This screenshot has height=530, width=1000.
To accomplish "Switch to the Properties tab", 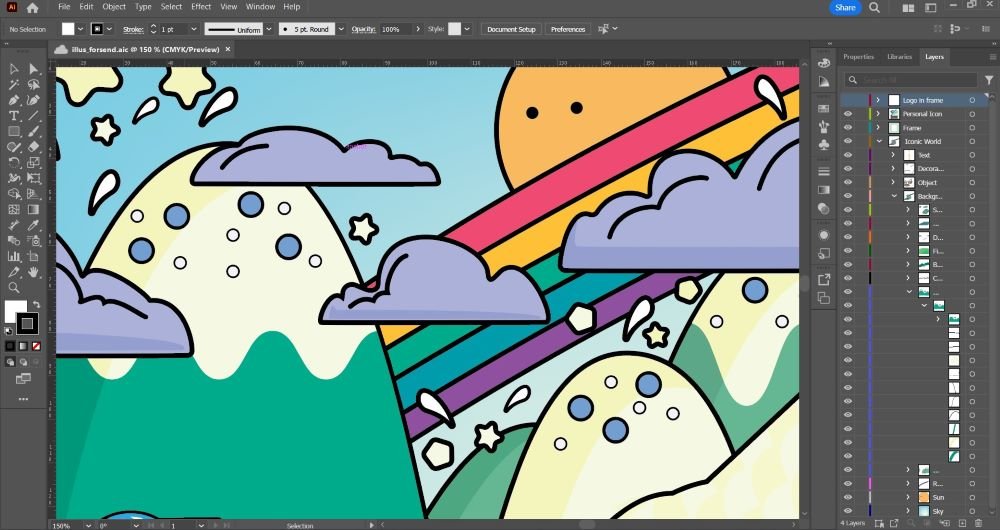I will [858, 57].
